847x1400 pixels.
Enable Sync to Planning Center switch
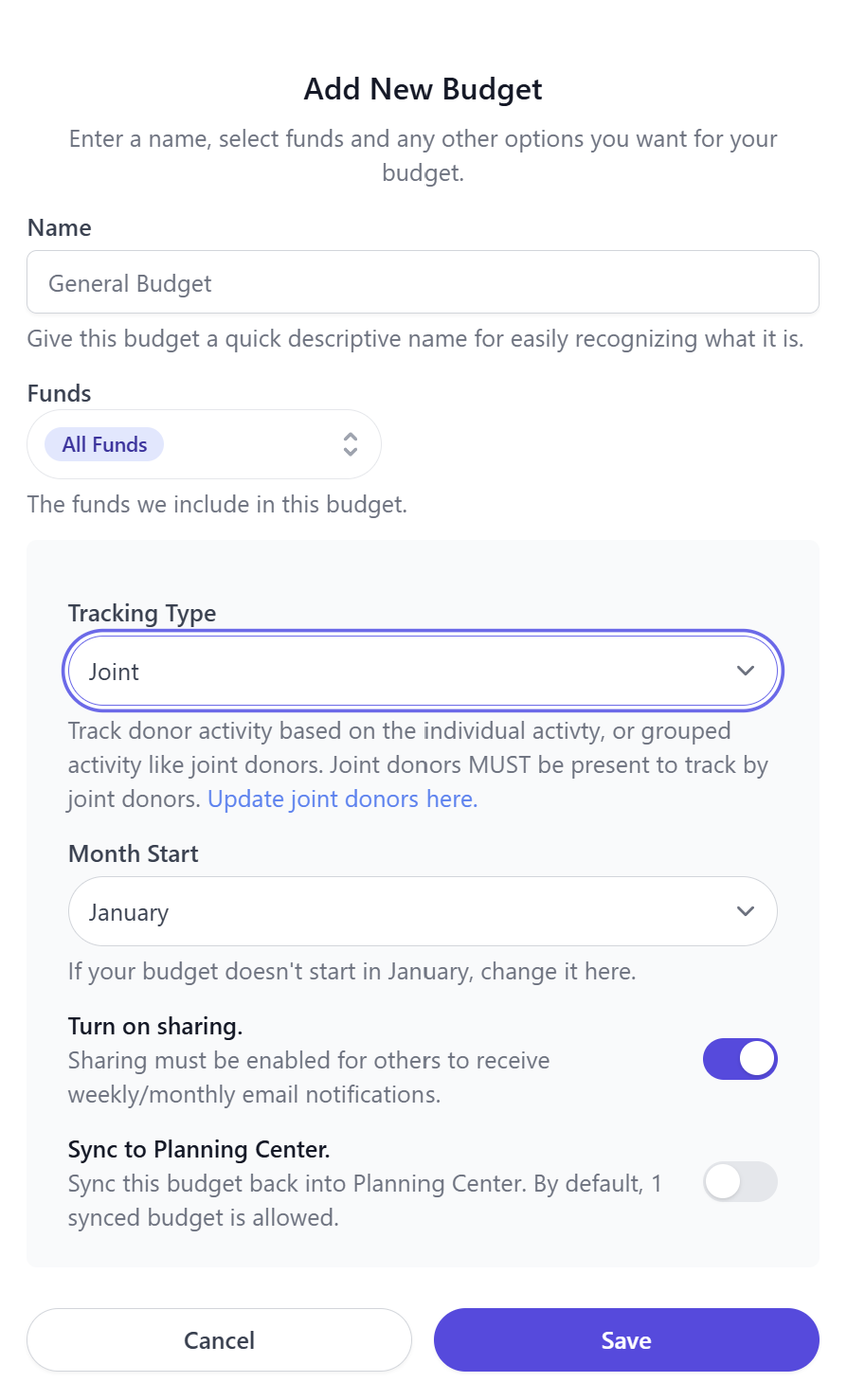tap(740, 1182)
